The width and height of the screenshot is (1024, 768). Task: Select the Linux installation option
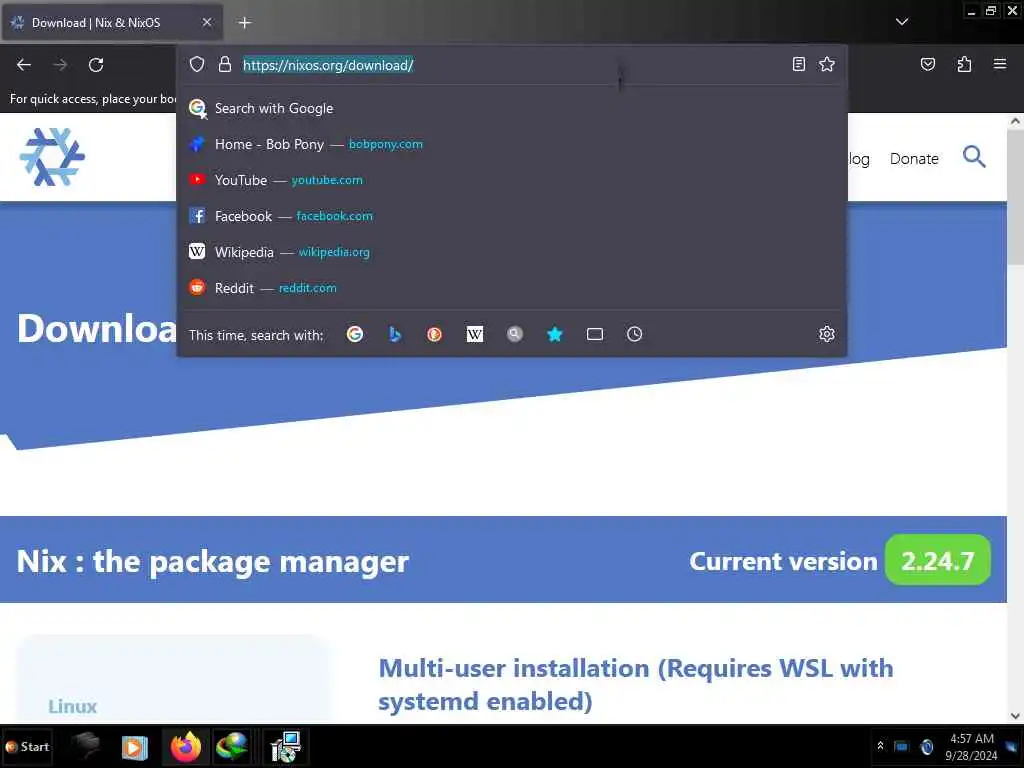(72, 706)
